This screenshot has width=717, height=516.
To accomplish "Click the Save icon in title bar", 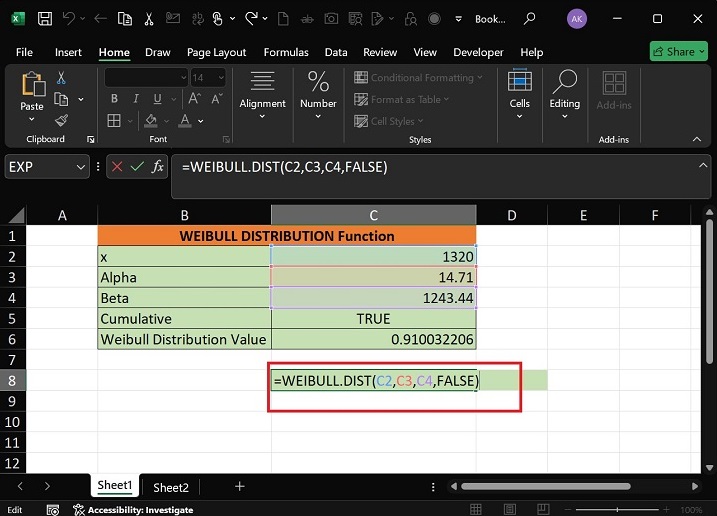I will [46, 19].
